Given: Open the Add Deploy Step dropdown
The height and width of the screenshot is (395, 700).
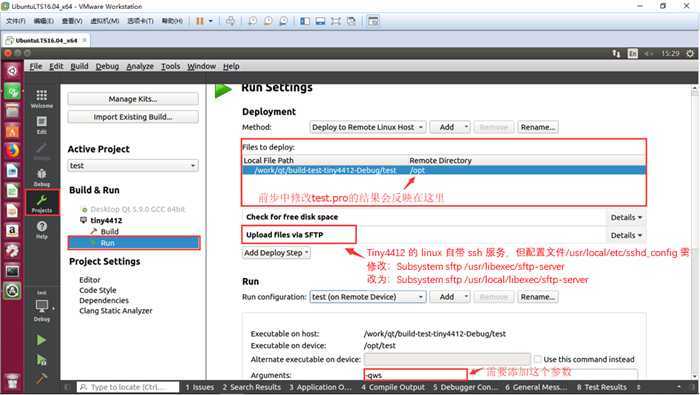Looking at the screenshot, I should [x=276, y=253].
